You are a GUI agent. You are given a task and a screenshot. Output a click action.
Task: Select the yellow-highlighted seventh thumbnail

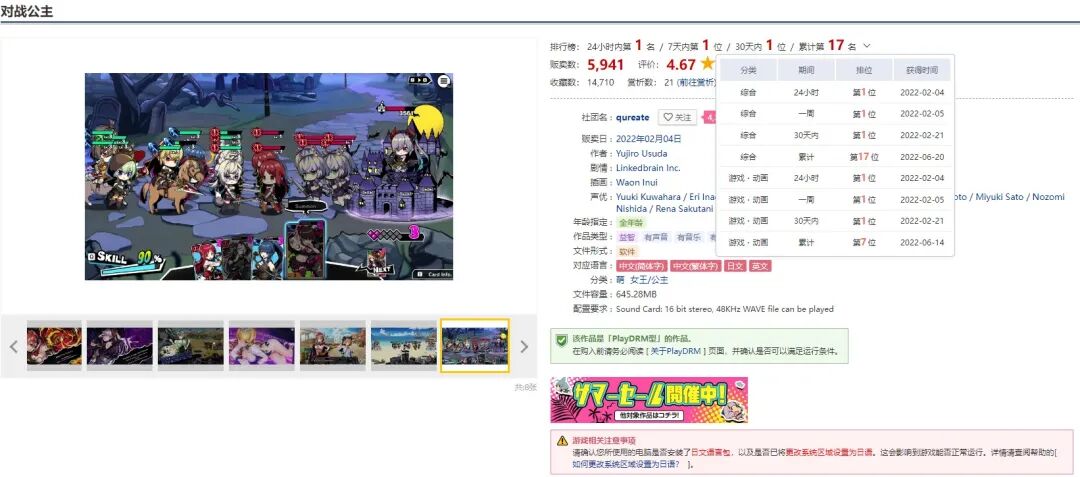[x=475, y=346]
